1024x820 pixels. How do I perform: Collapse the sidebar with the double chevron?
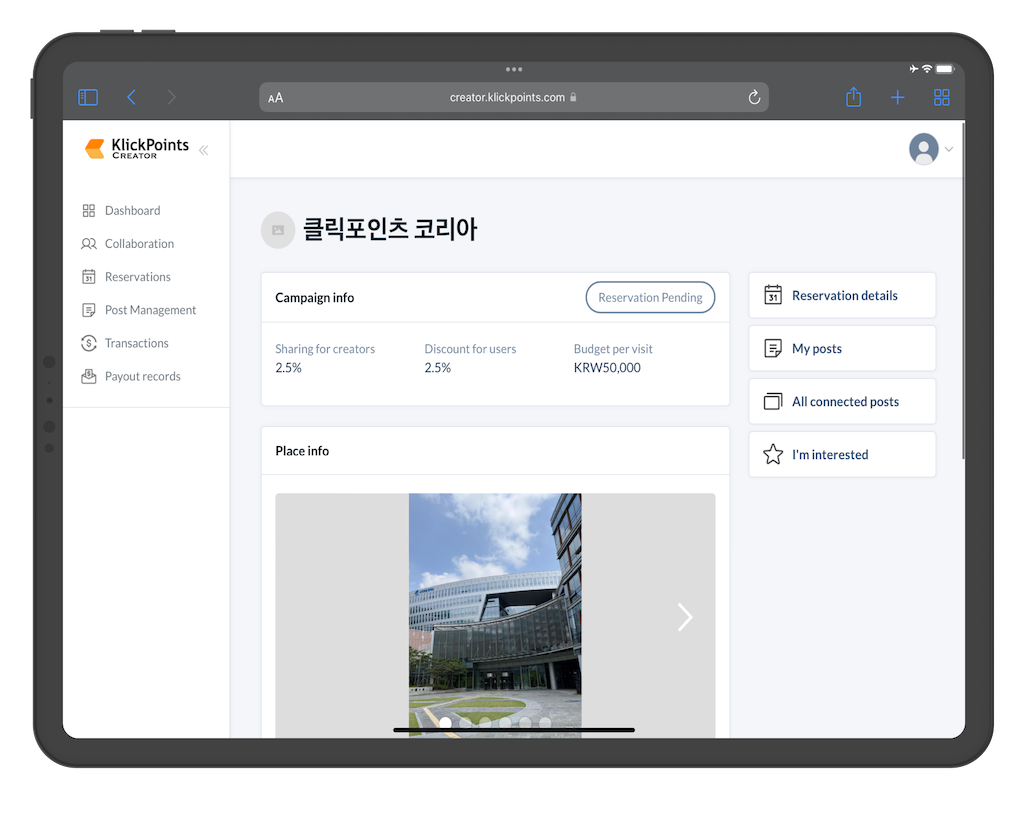click(x=204, y=150)
